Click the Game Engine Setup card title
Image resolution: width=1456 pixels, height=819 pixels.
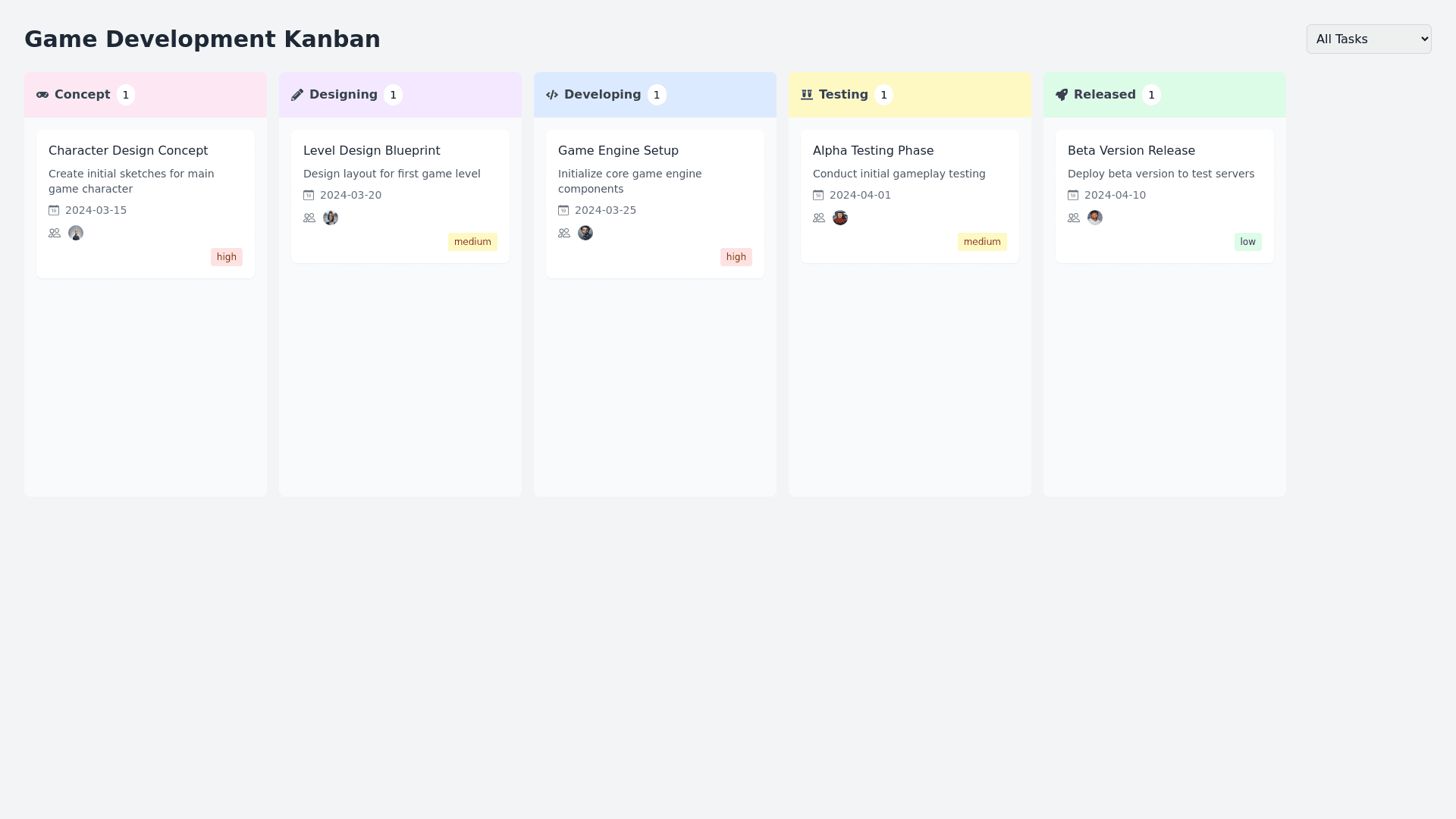(618, 151)
